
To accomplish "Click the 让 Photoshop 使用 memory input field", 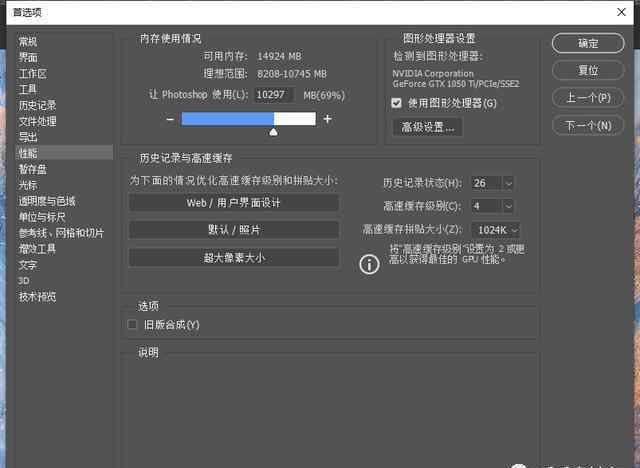I will (274, 95).
